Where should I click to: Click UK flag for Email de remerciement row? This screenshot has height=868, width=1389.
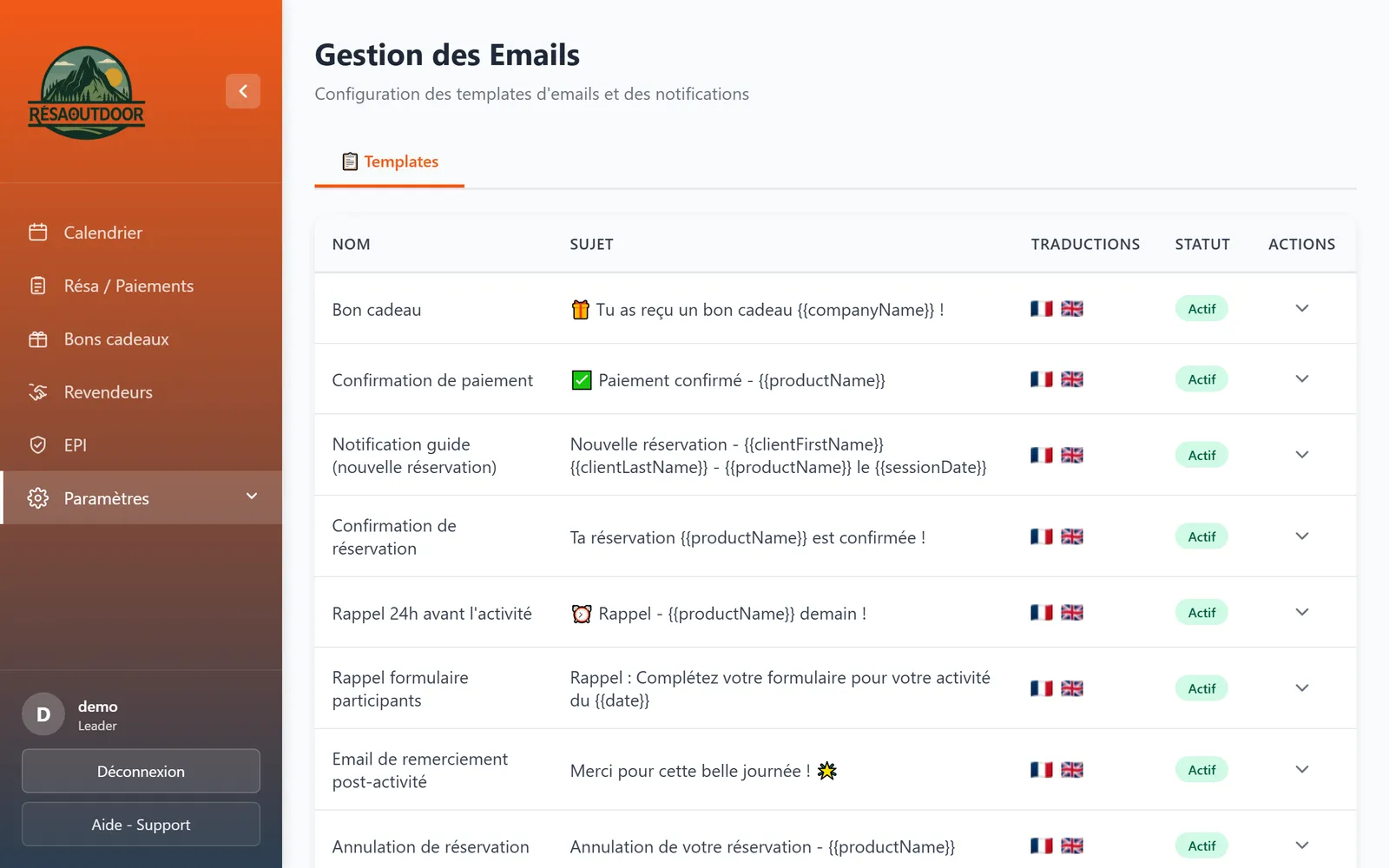[x=1072, y=769]
